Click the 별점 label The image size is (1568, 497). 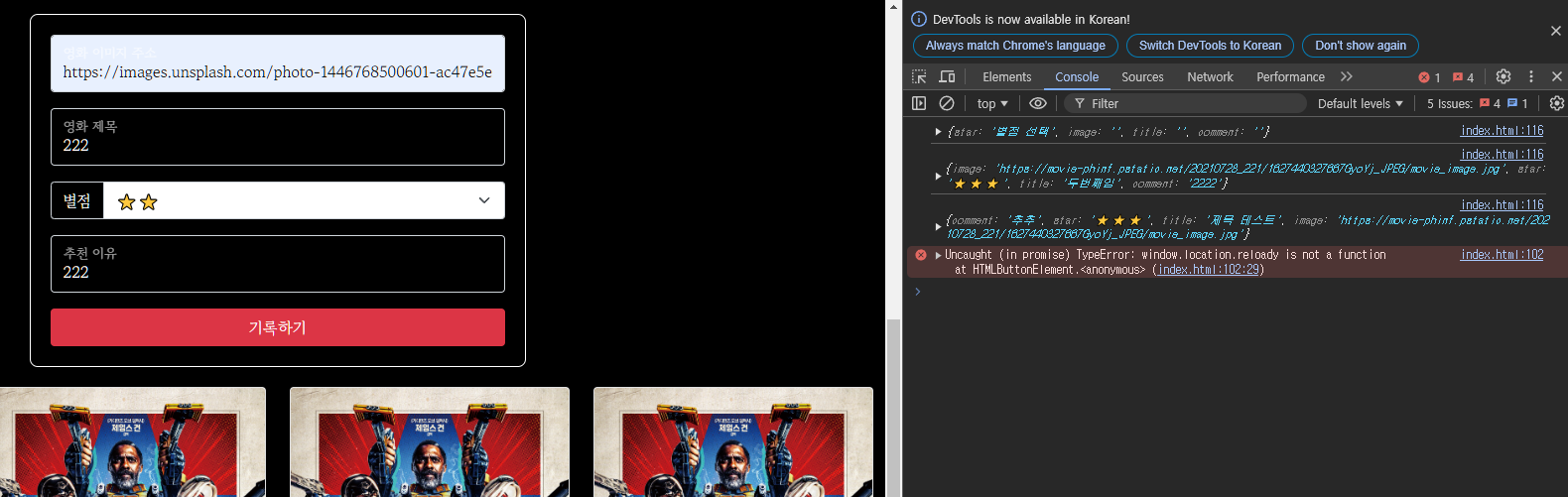click(77, 200)
